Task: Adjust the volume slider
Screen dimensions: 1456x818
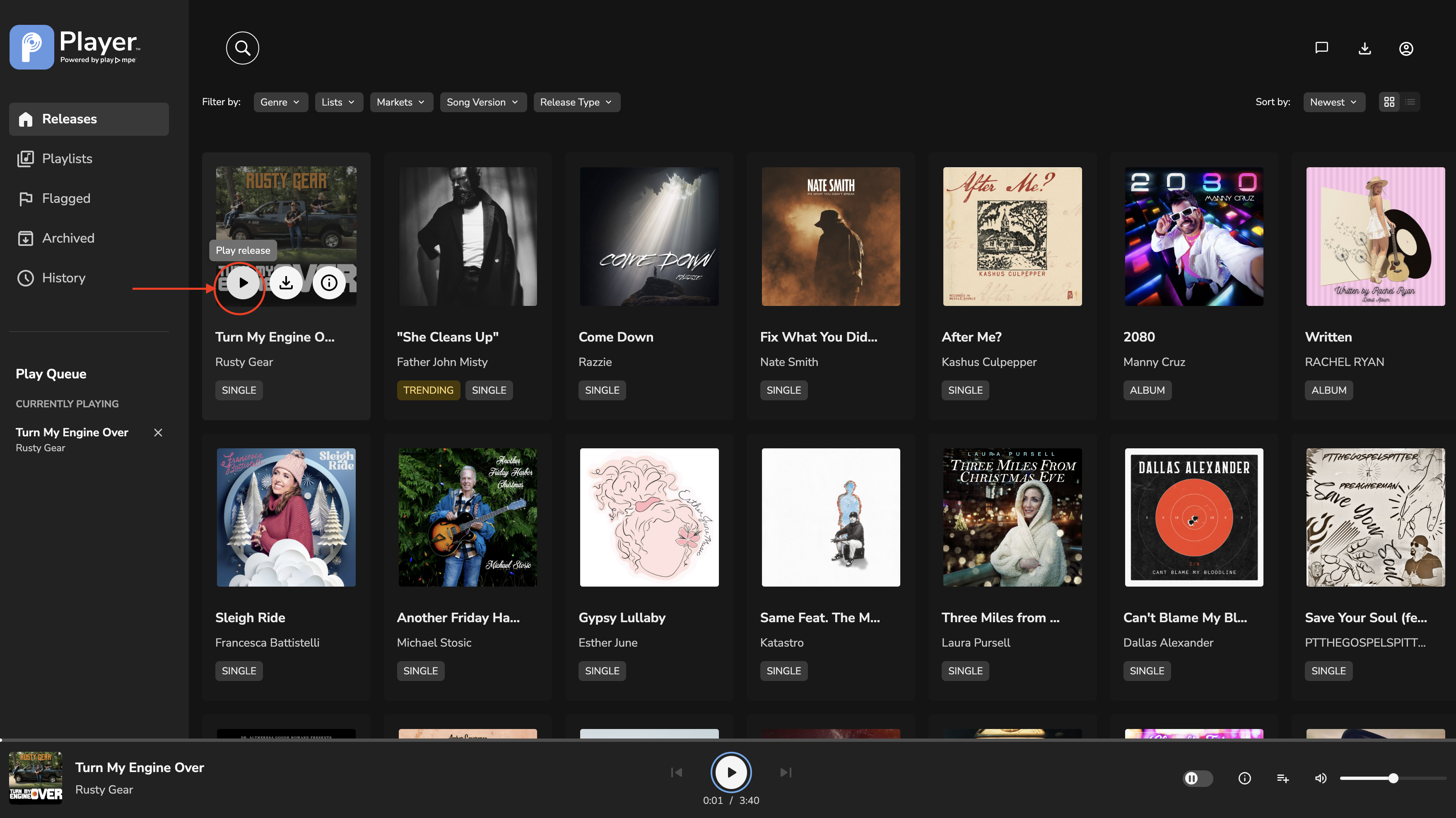Action: (1393, 778)
